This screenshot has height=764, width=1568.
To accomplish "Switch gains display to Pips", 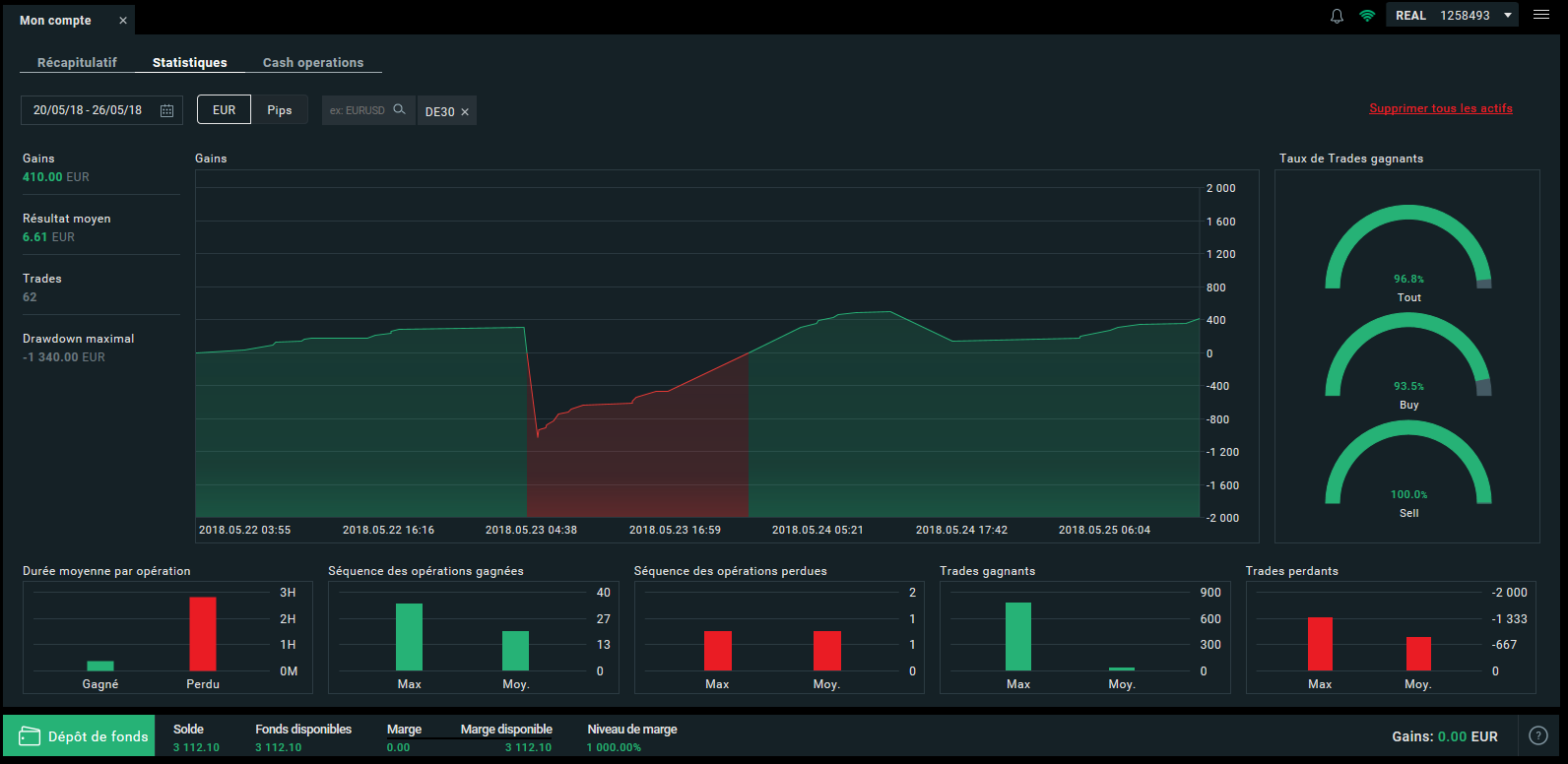I will pos(280,110).
